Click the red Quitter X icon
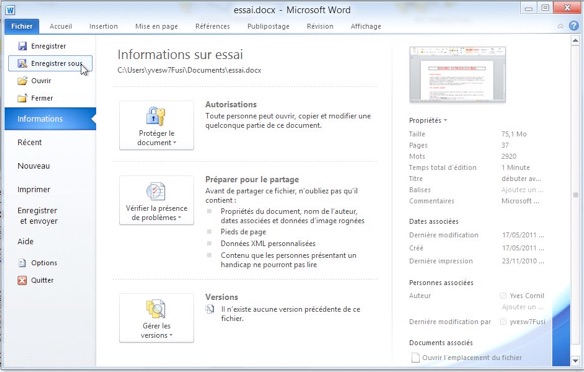This screenshot has width=584, height=372. 22,280
